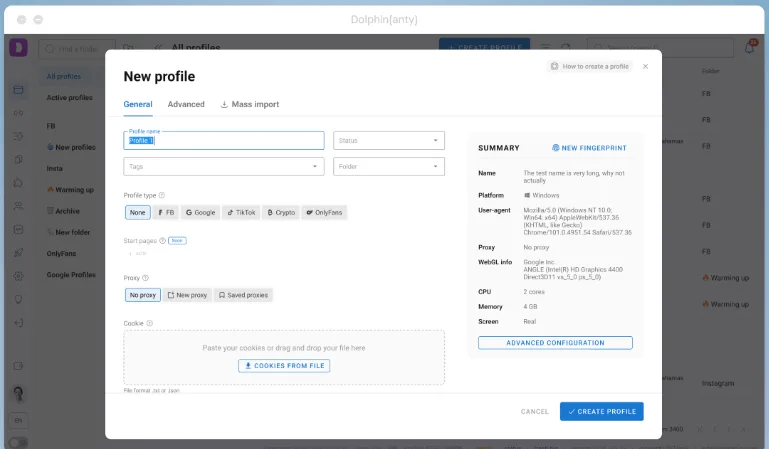Click the notifications bell icon
The width and height of the screenshot is (769, 449).
749,48
